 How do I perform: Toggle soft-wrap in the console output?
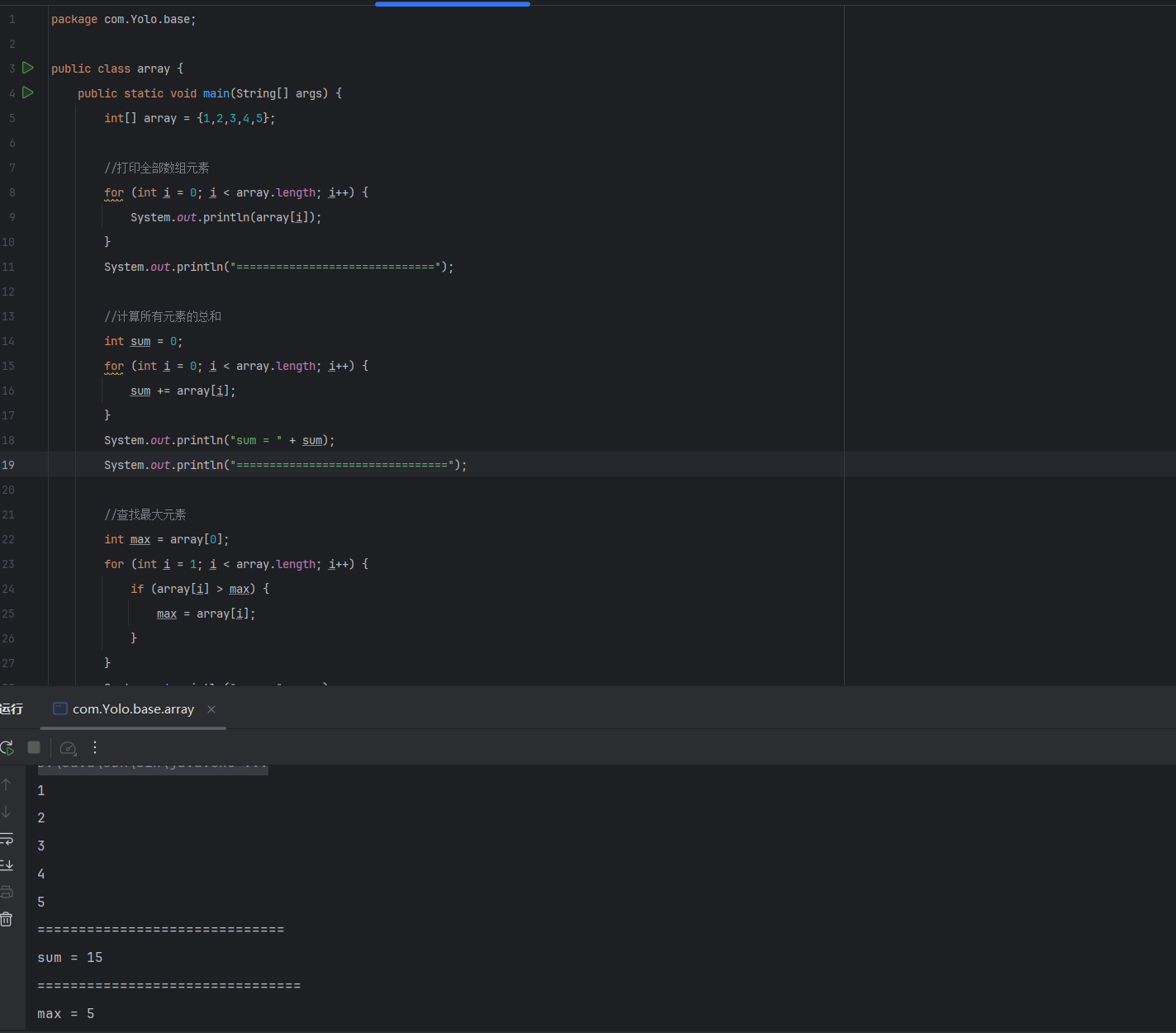pos(6,838)
